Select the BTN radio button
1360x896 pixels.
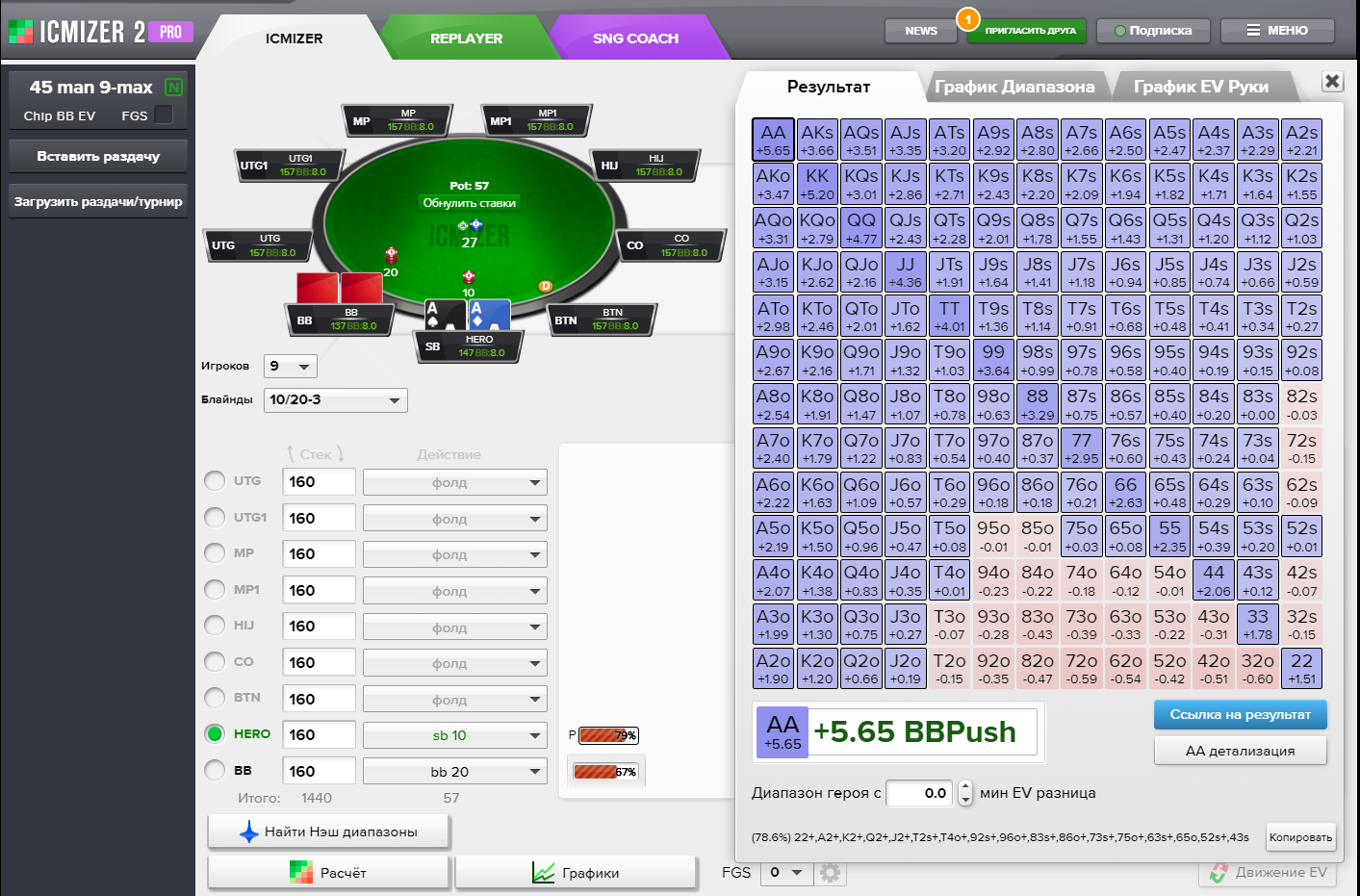[x=215, y=697]
